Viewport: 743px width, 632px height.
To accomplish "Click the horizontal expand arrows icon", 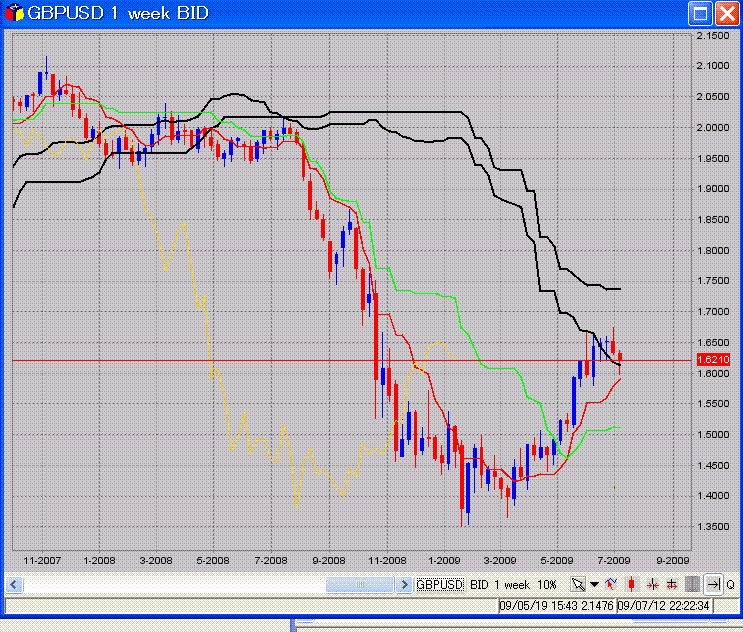I will [672, 585].
